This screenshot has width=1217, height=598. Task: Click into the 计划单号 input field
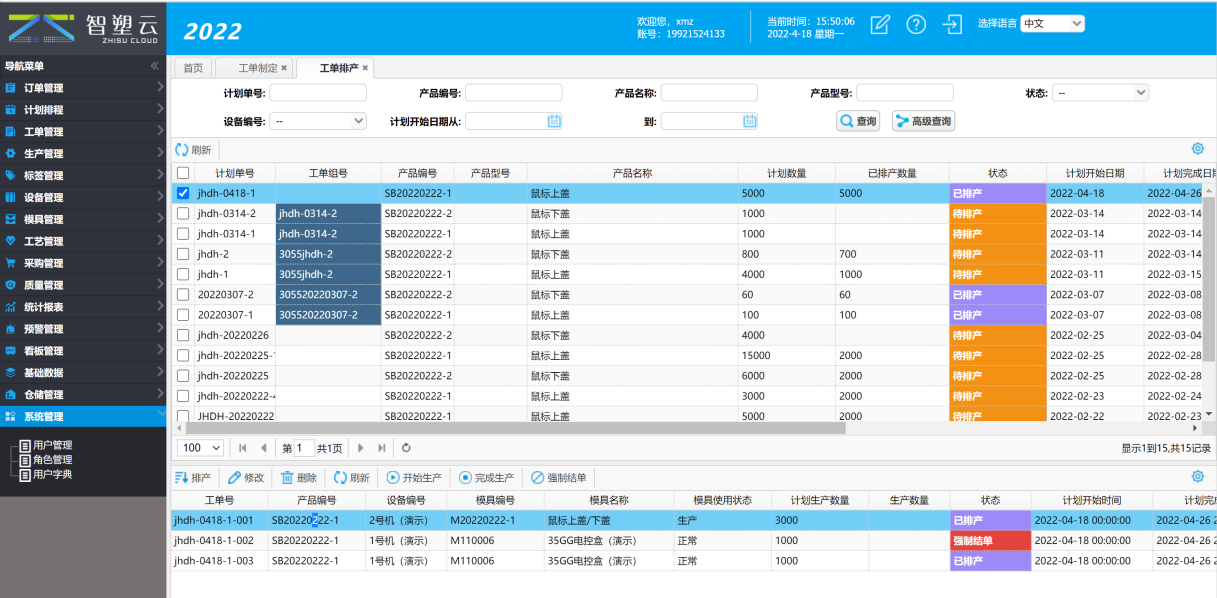click(318, 93)
